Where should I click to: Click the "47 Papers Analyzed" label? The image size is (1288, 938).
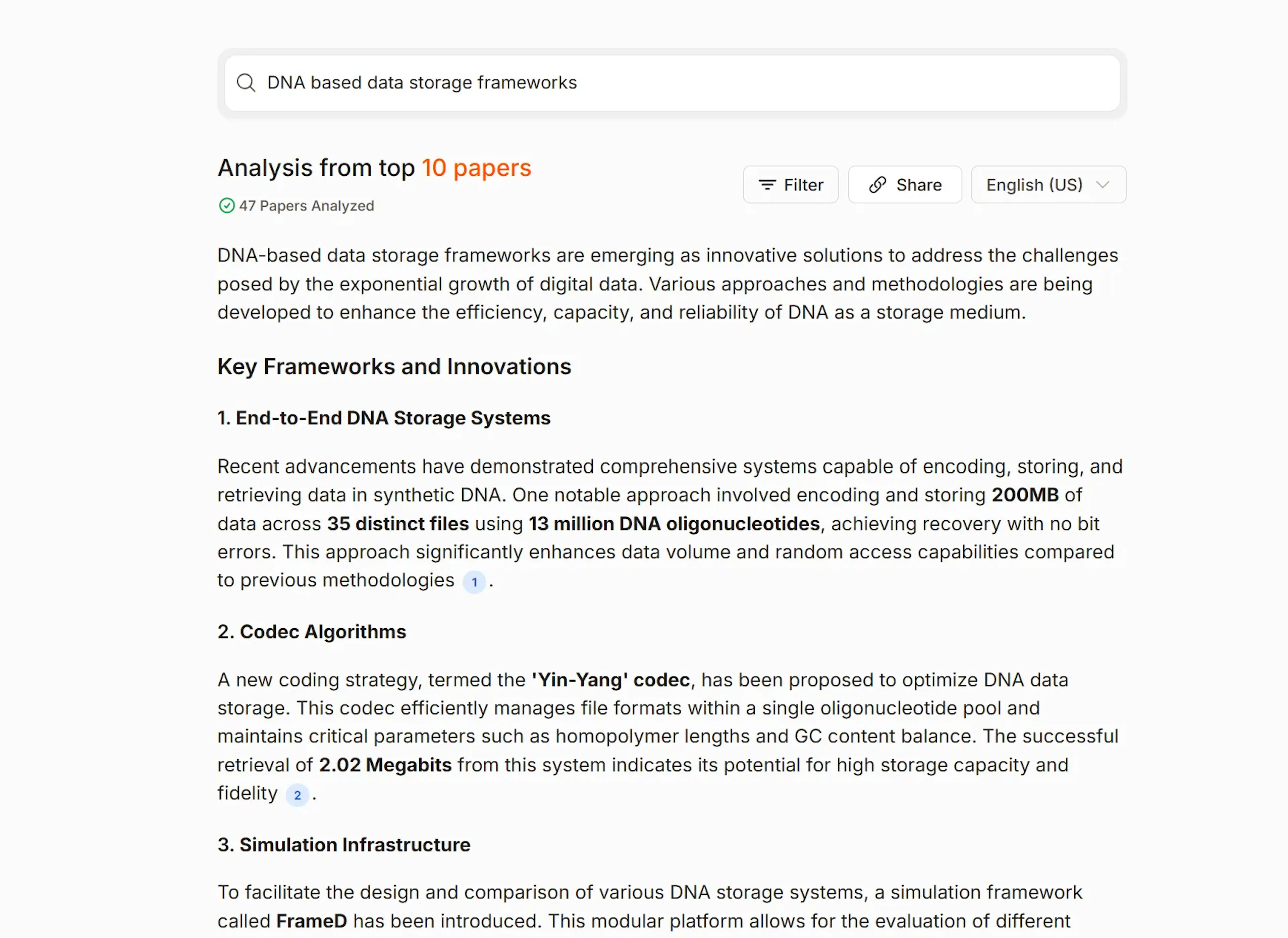306,206
